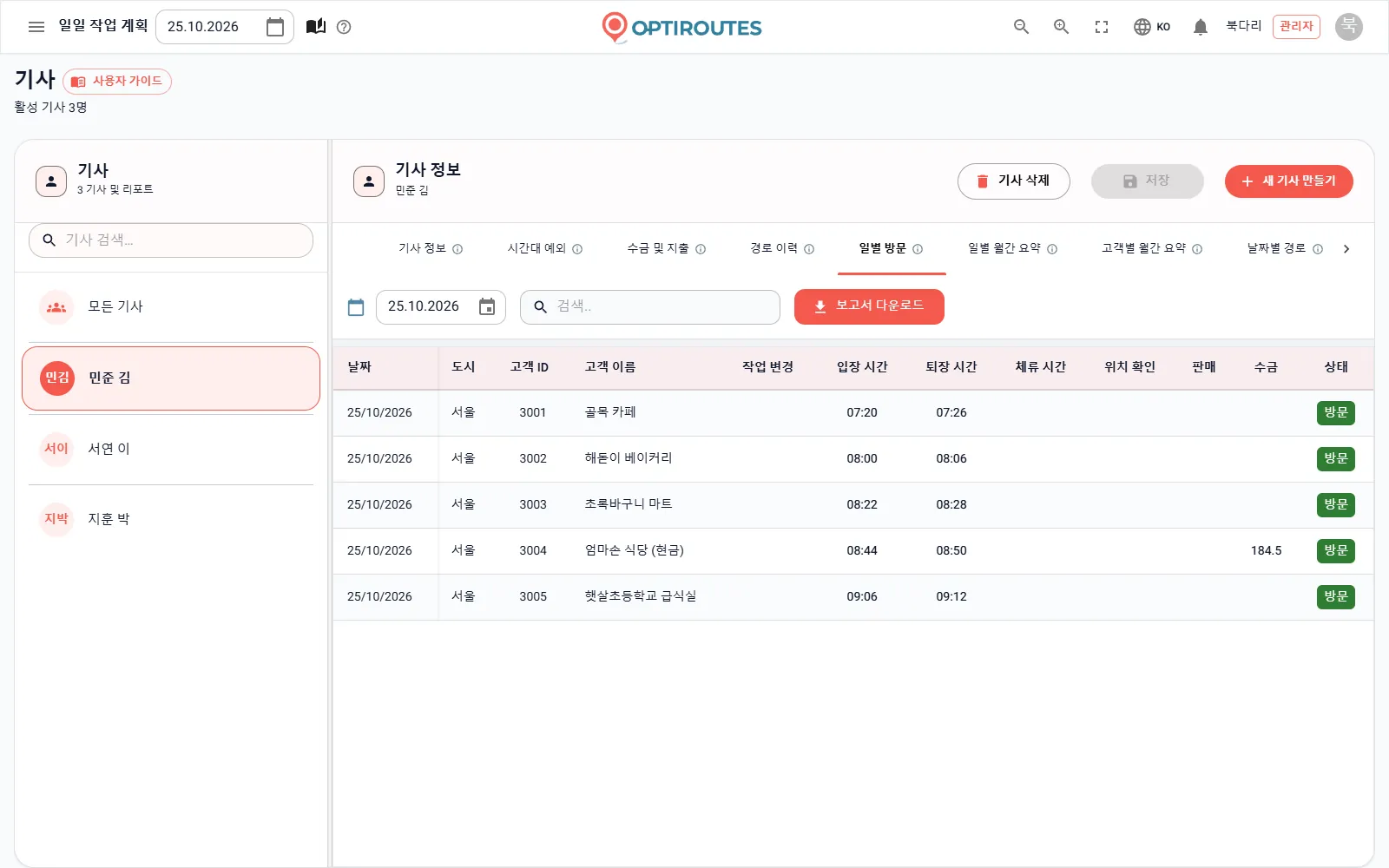Open the KO language globe selector
The height and width of the screenshot is (868, 1389).
coord(1152,27)
